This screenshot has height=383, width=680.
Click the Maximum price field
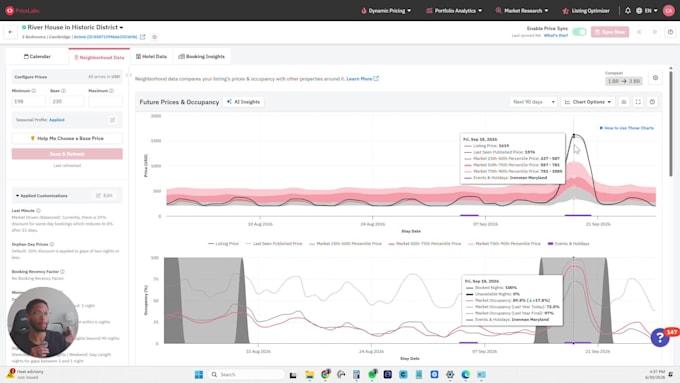tap(105, 101)
